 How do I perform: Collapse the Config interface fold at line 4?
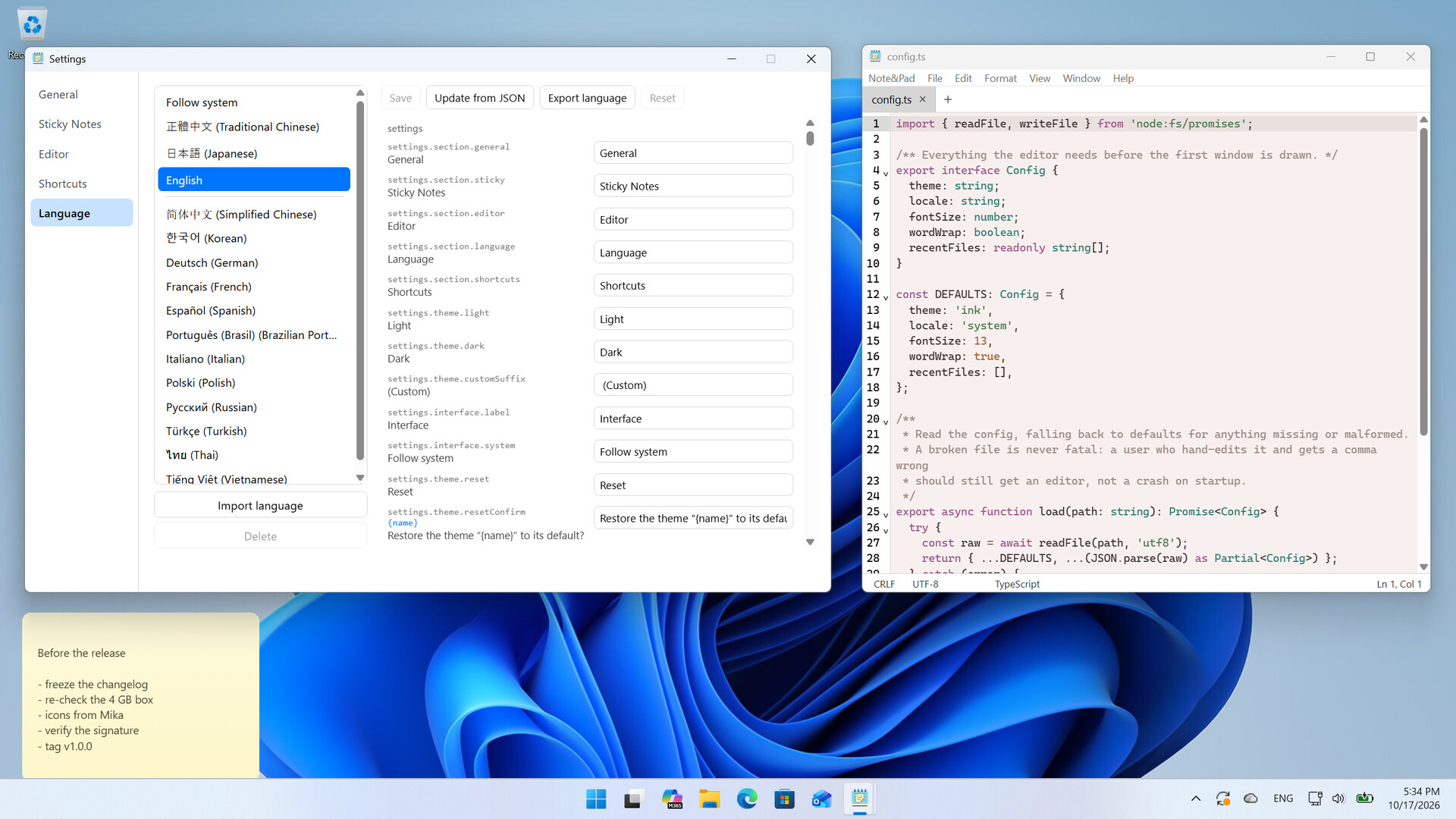[x=886, y=174]
